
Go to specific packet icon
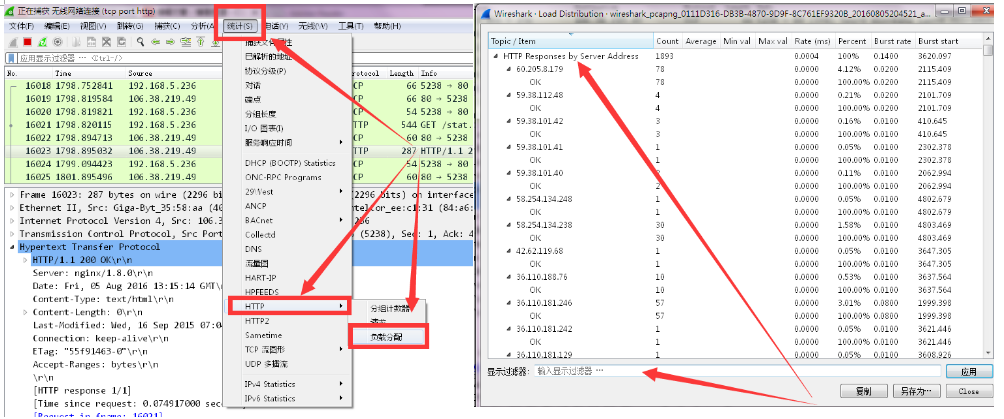click(186, 42)
